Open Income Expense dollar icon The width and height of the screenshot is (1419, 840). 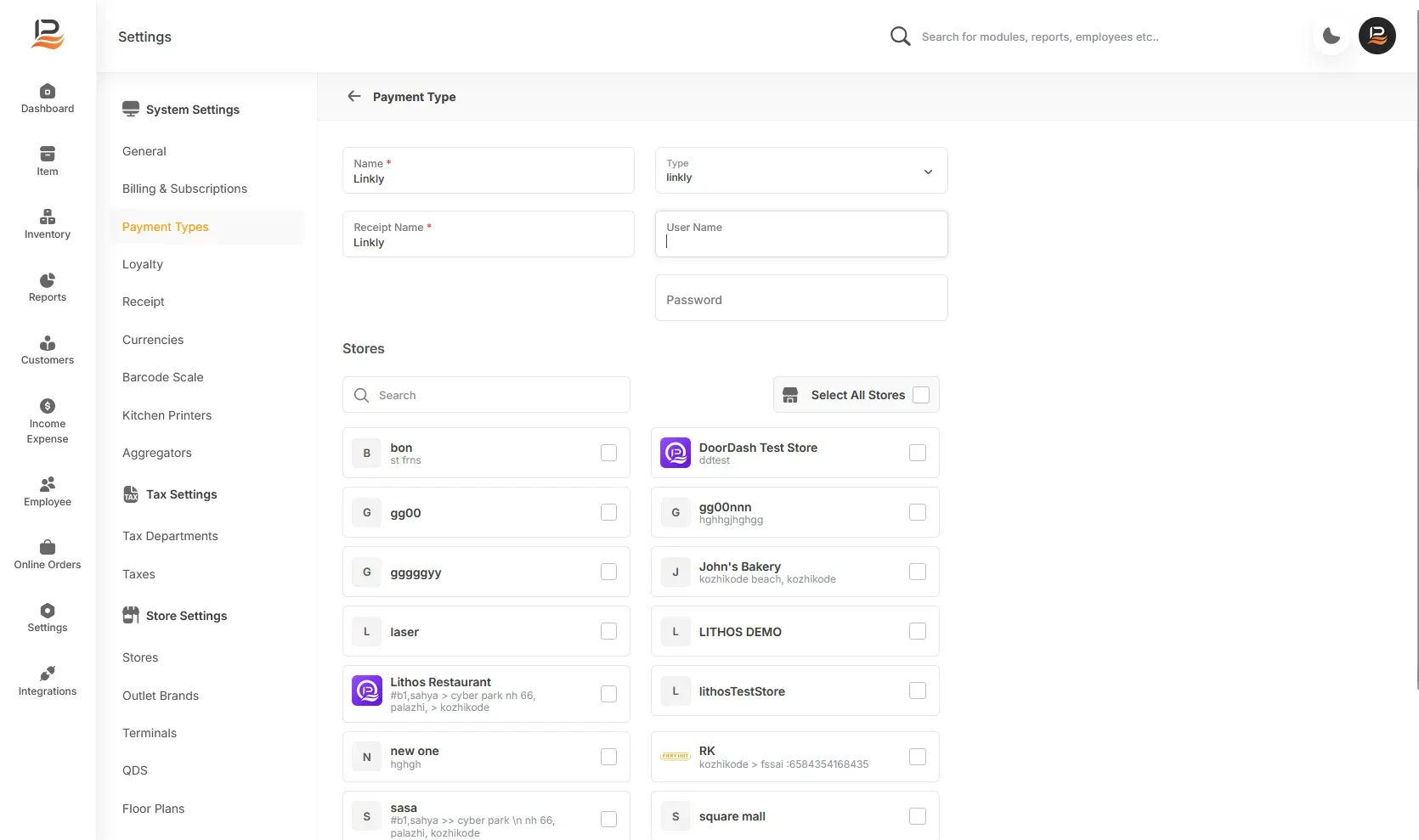48,406
